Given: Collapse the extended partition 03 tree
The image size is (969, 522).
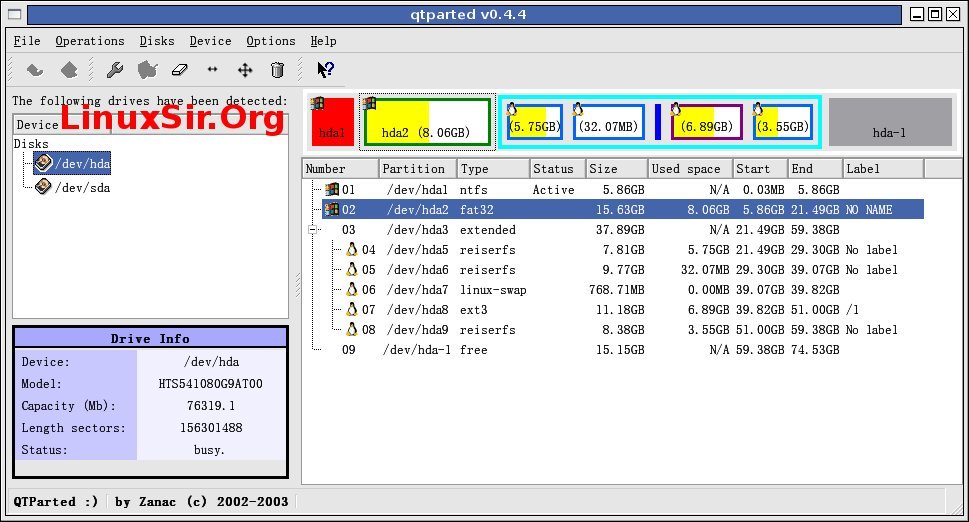Looking at the screenshot, I should (313, 230).
